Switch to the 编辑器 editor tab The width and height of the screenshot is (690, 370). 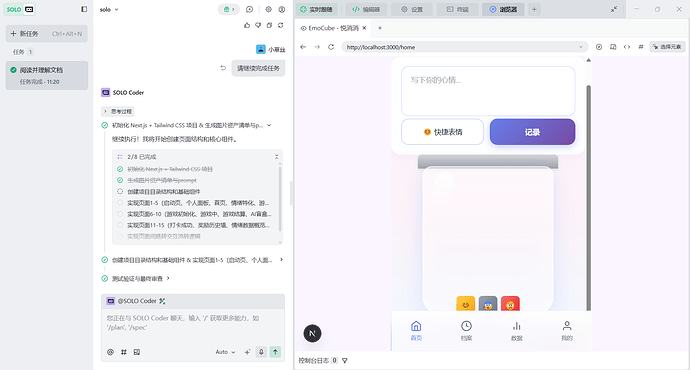pos(366,9)
